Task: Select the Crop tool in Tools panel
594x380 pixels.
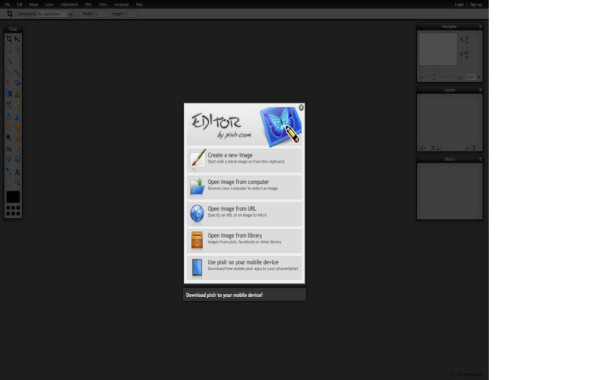Action: 9,39
